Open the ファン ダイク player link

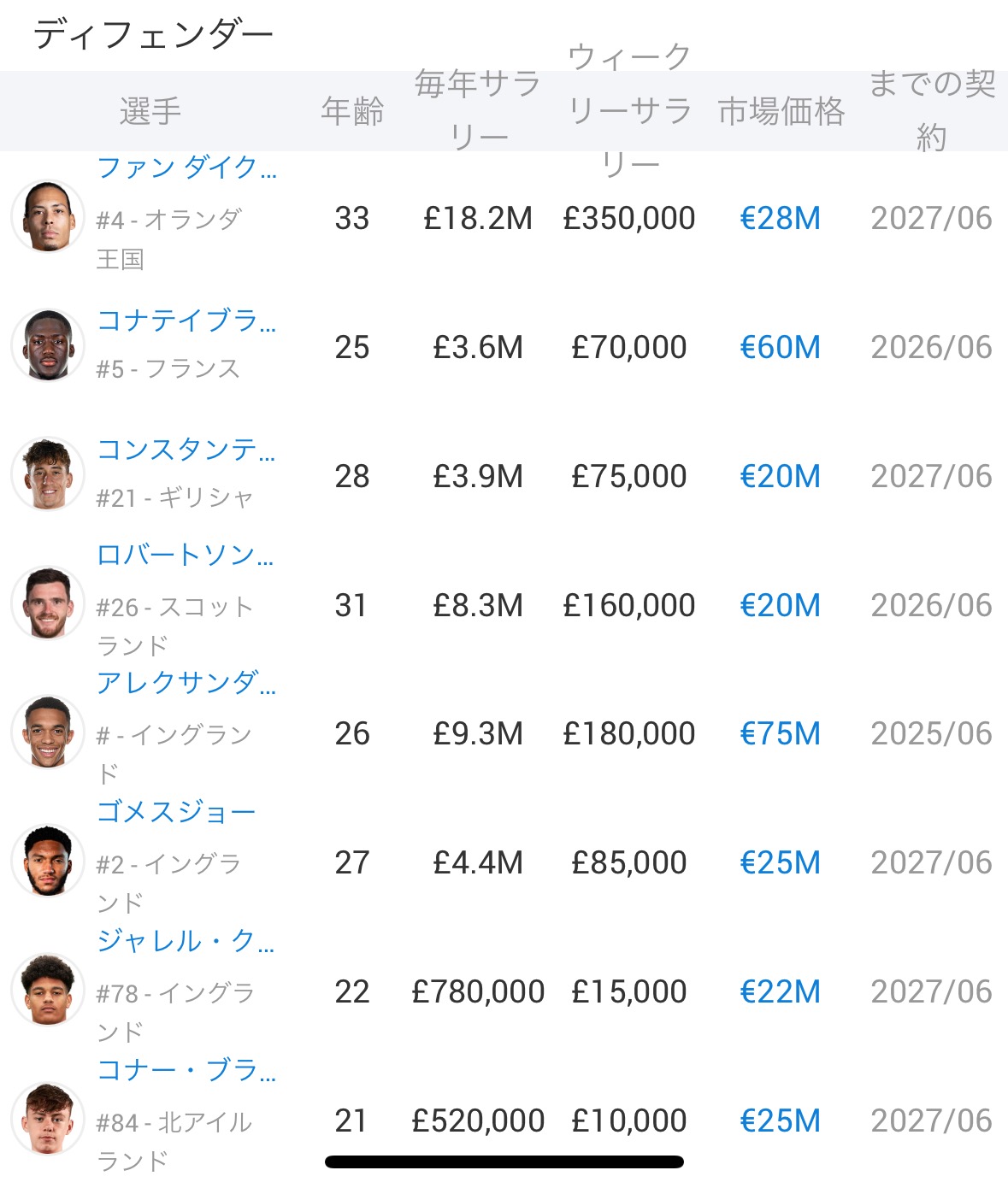coord(186,168)
